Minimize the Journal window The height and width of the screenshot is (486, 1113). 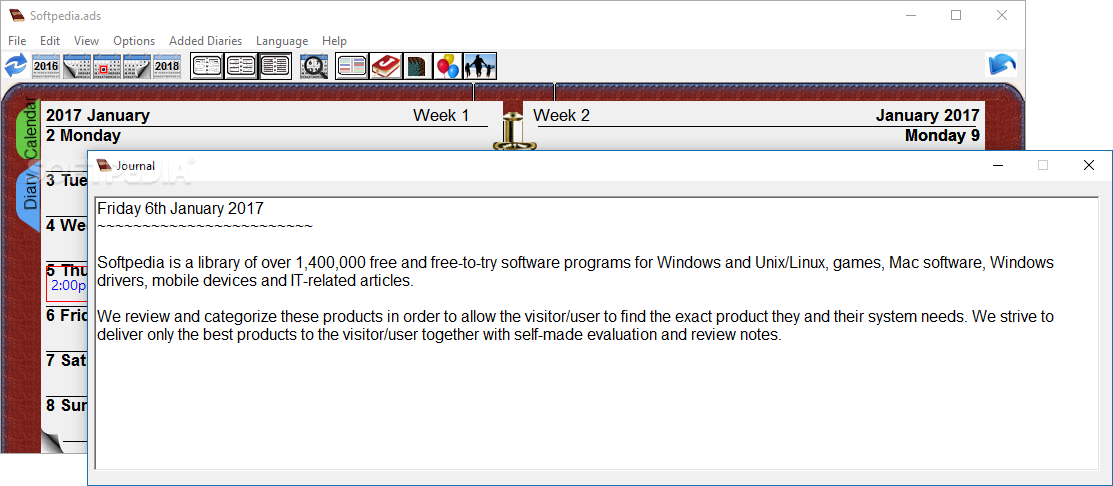click(x=998, y=165)
